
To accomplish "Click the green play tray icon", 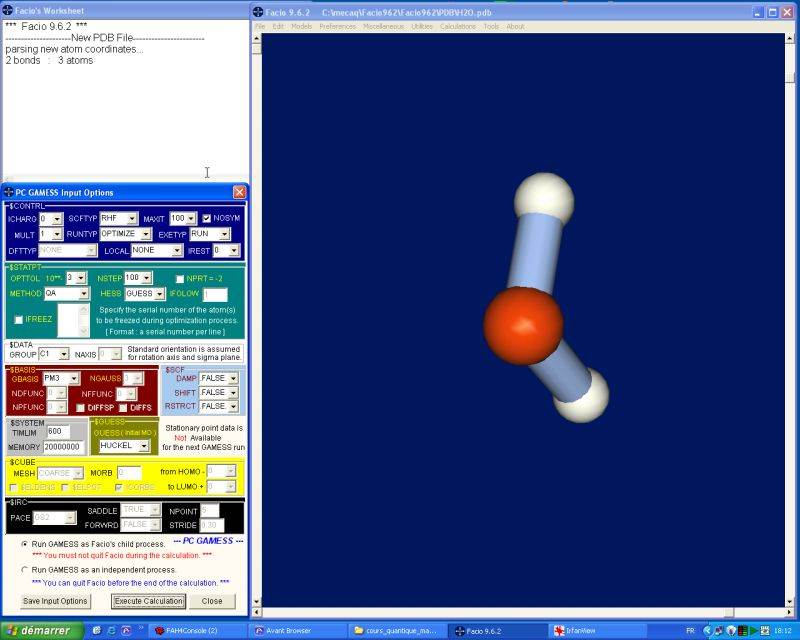I will click(x=754, y=631).
